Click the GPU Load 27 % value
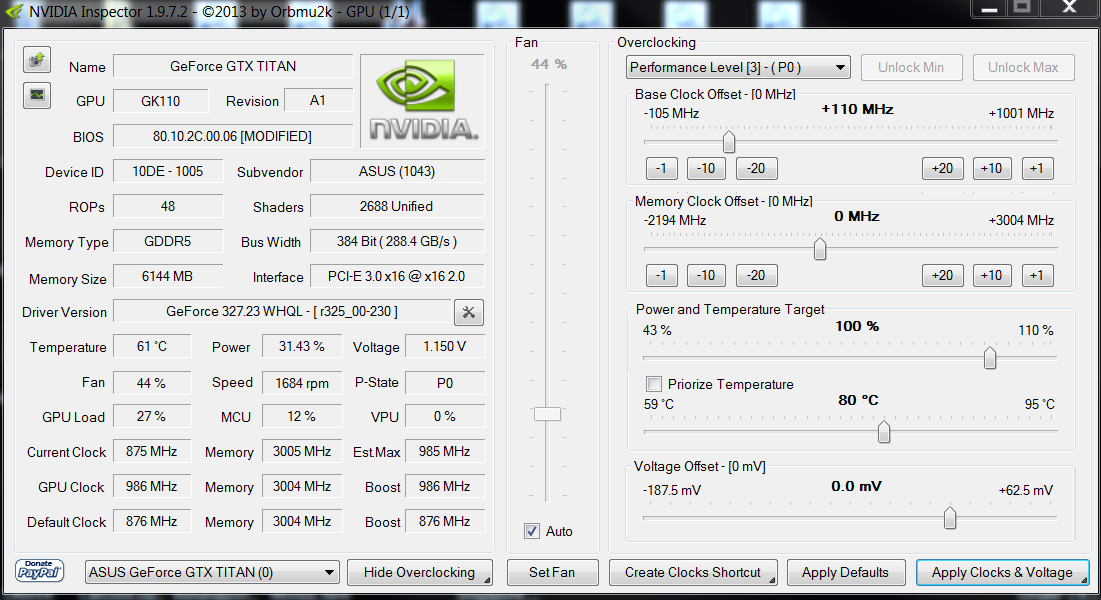The width and height of the screenshot is (1101, 600). click(x=152, y=416)
